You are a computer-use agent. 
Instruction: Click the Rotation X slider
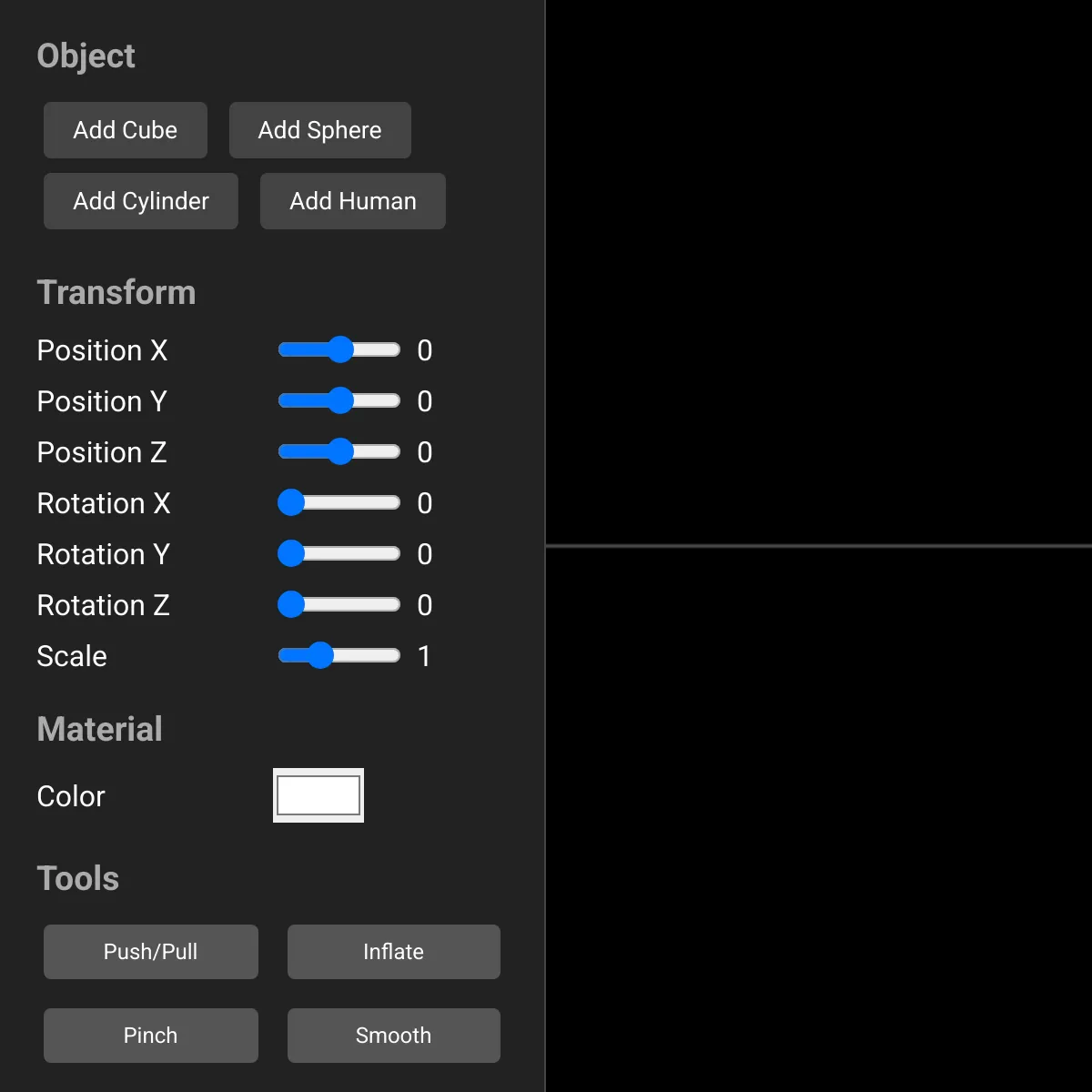(x=339, y=503)
